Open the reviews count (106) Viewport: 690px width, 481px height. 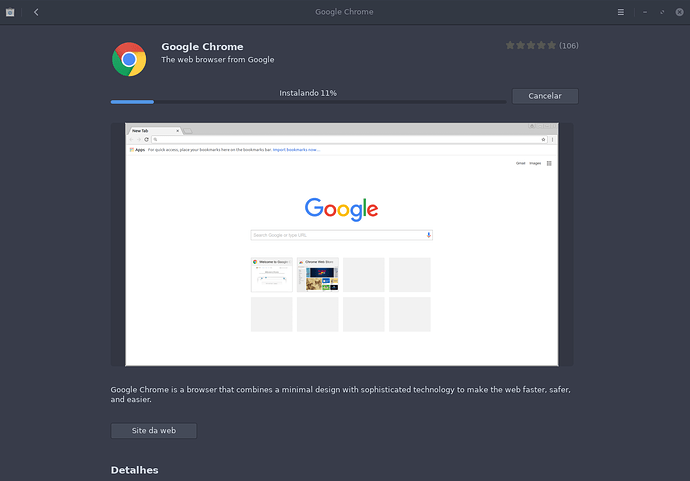point(569,46)
